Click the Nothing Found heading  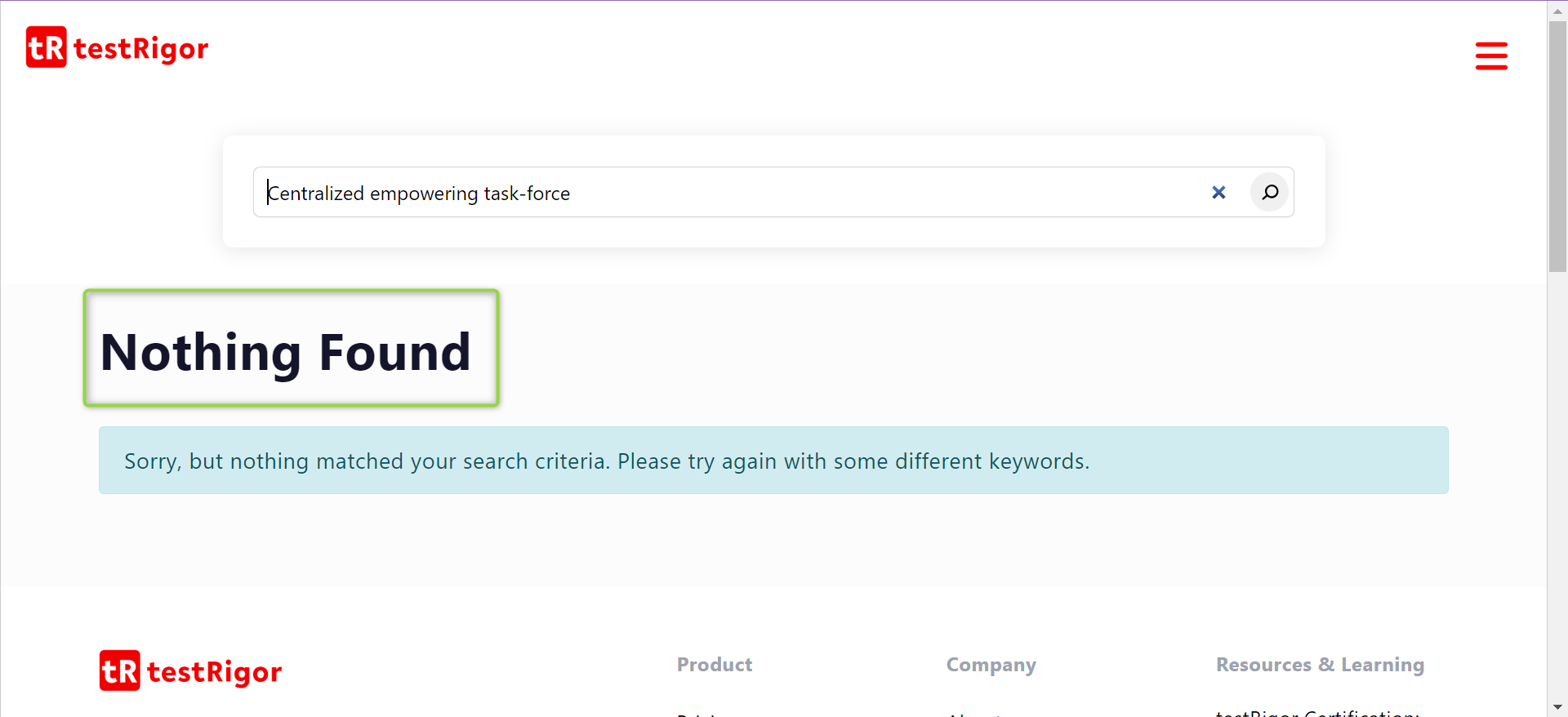click(x=286, y=352)
